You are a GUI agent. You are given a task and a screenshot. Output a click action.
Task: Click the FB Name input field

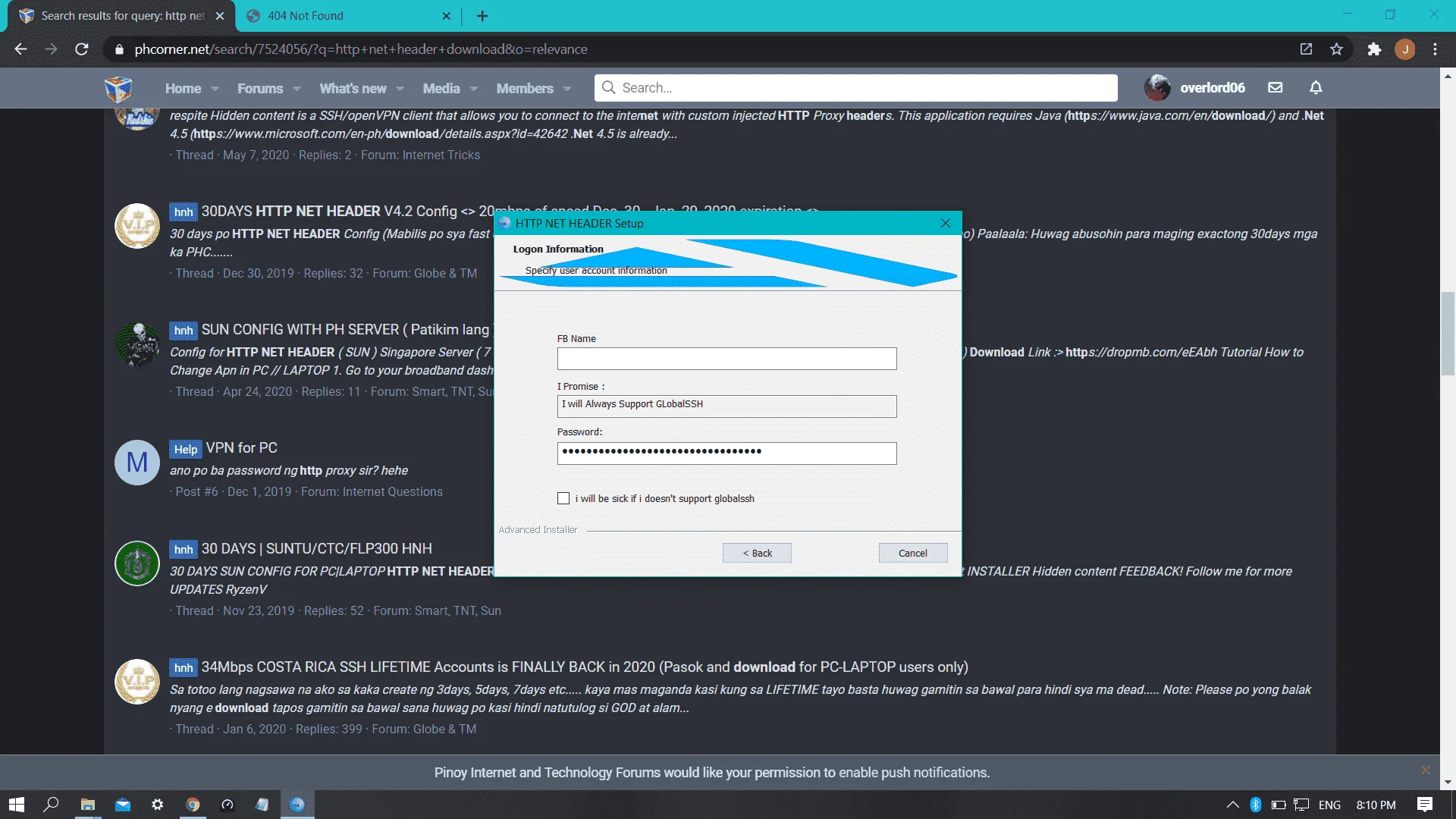point(726,359)
